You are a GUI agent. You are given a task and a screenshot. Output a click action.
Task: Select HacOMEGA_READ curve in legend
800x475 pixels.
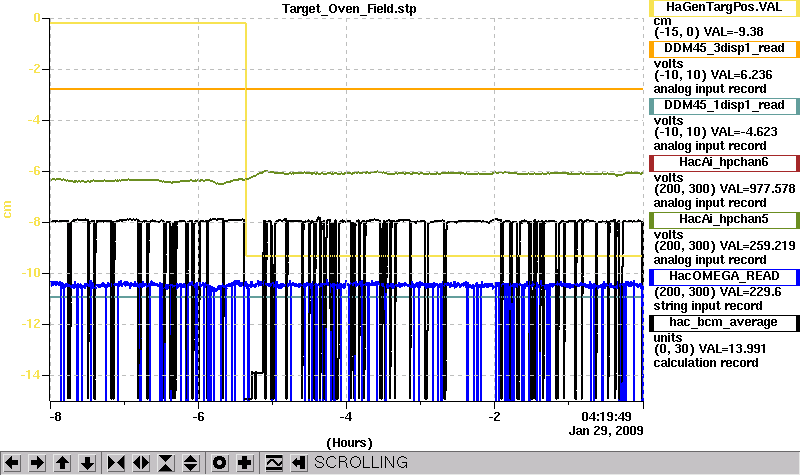pyautogui.click(x=724, y=277)
